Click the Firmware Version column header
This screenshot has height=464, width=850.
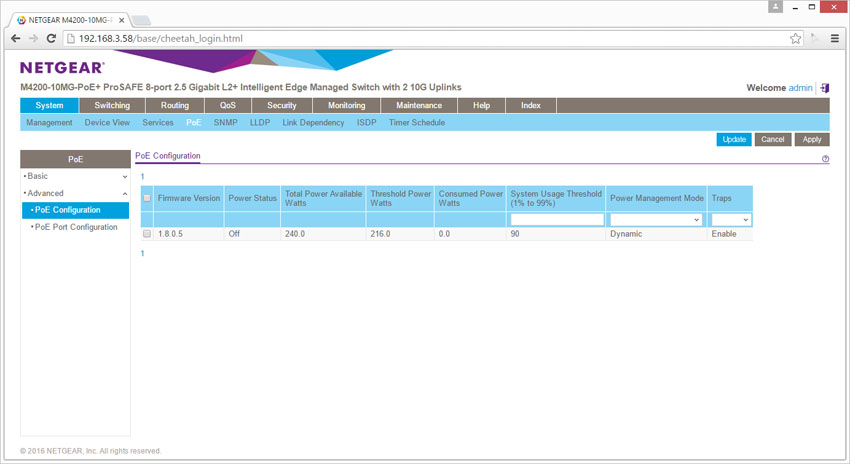pyautogui.click(x=189, y=198)
